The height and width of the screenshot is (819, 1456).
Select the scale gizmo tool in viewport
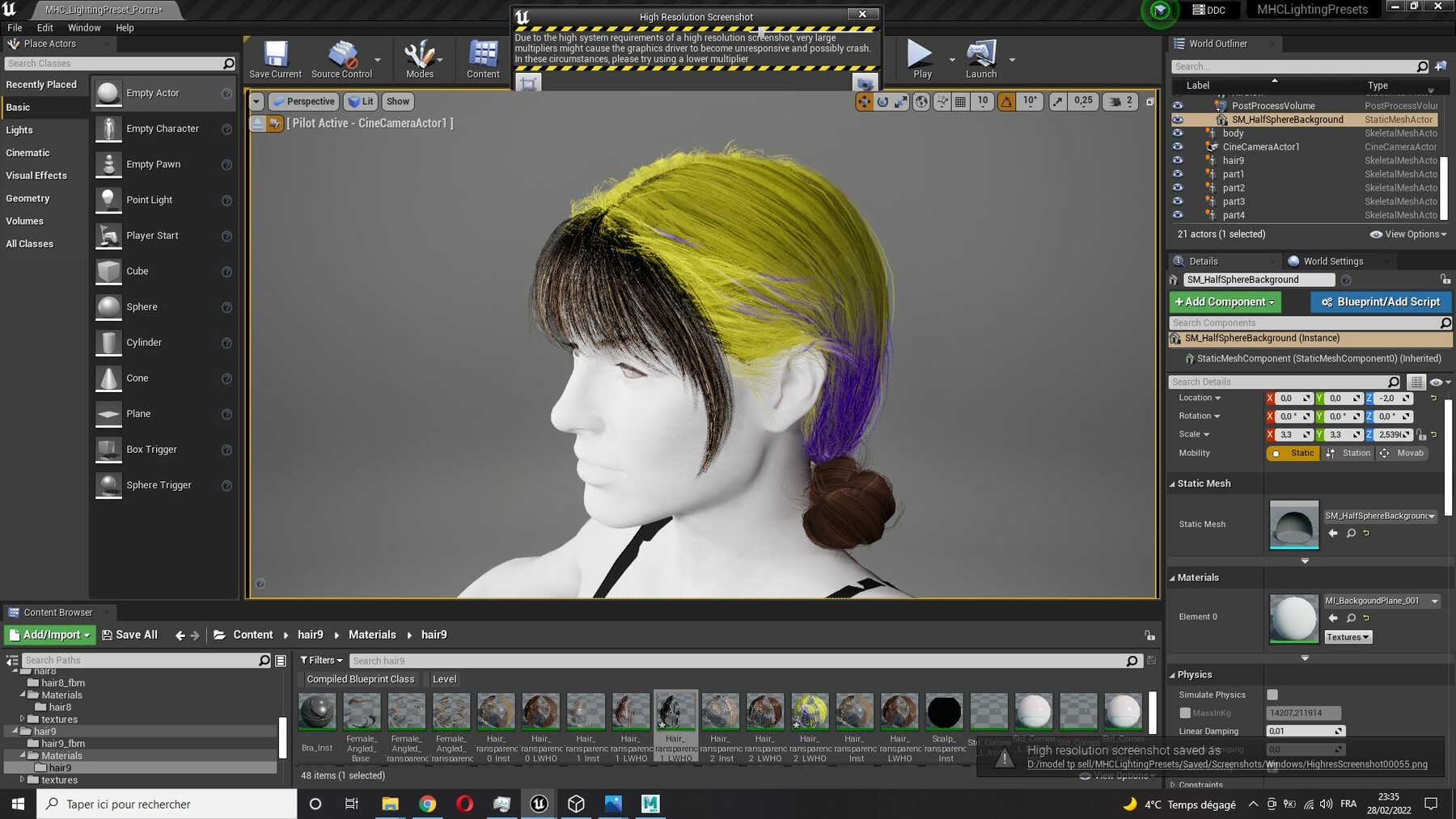pos(901,101)
